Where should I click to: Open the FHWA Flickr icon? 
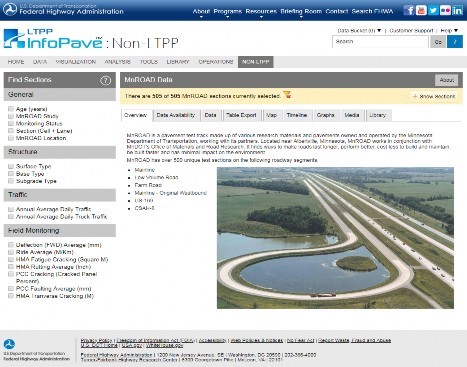445,10
